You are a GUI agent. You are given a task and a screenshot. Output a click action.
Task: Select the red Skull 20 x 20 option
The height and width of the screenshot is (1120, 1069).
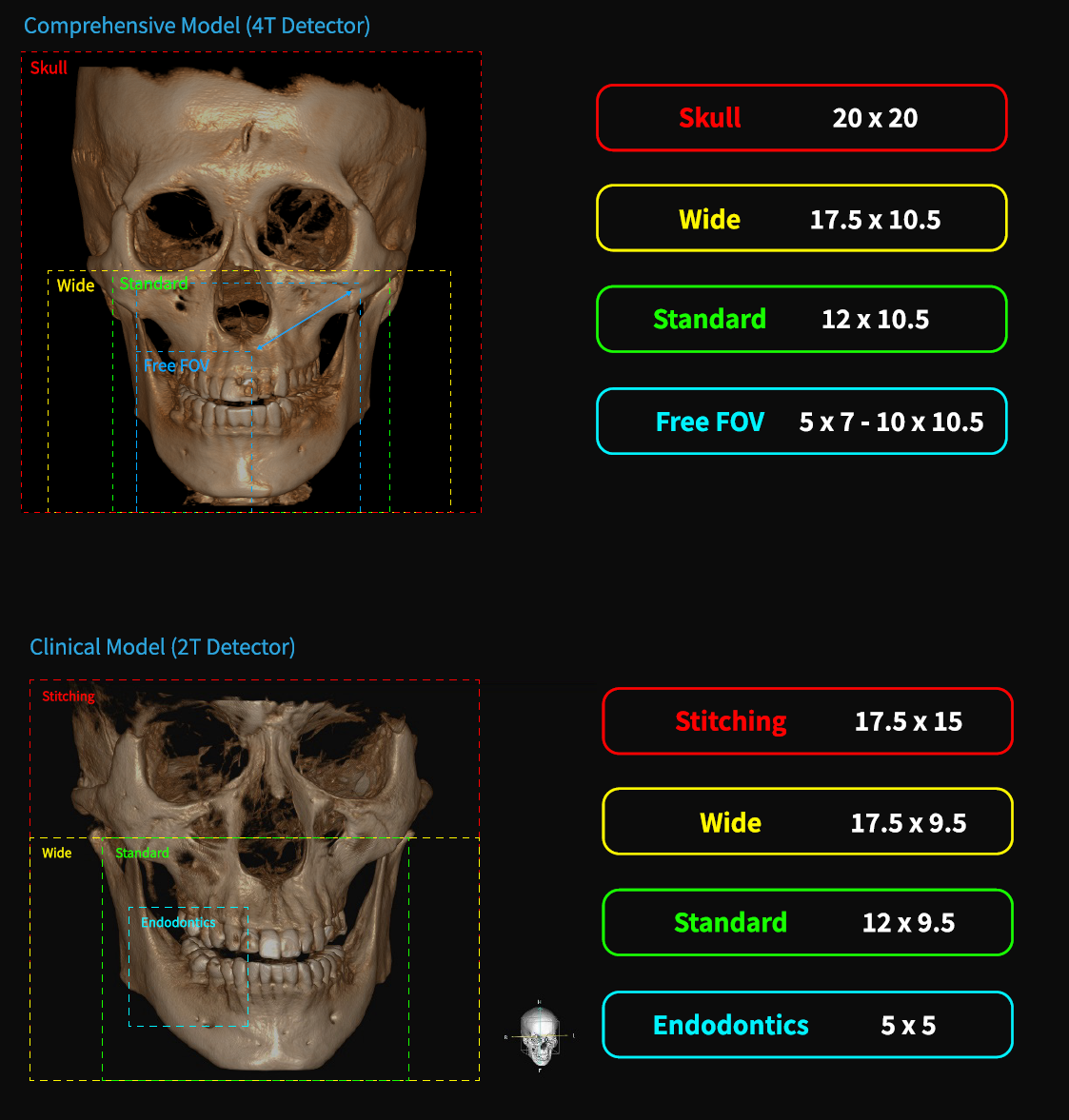tap(801, 118)
